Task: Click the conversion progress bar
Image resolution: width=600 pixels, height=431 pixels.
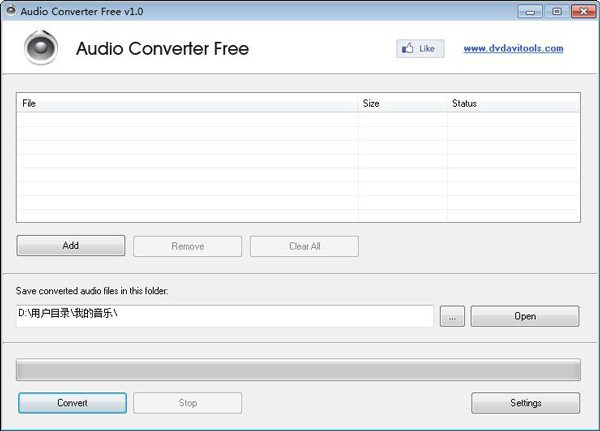Action: coord(298,370)
